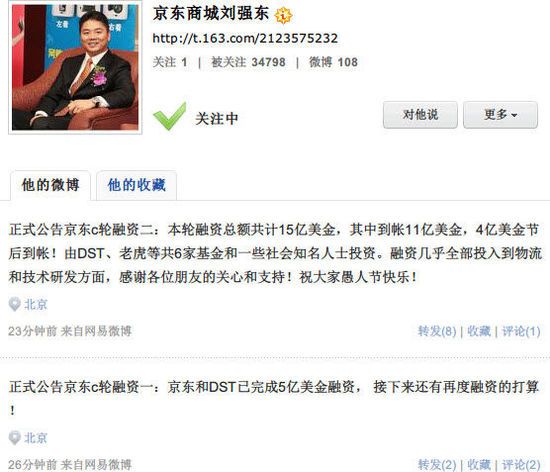Screen dimensions: 550x472
Task: Click the 被关注 34798 followers count
Action: coord(248,62)
